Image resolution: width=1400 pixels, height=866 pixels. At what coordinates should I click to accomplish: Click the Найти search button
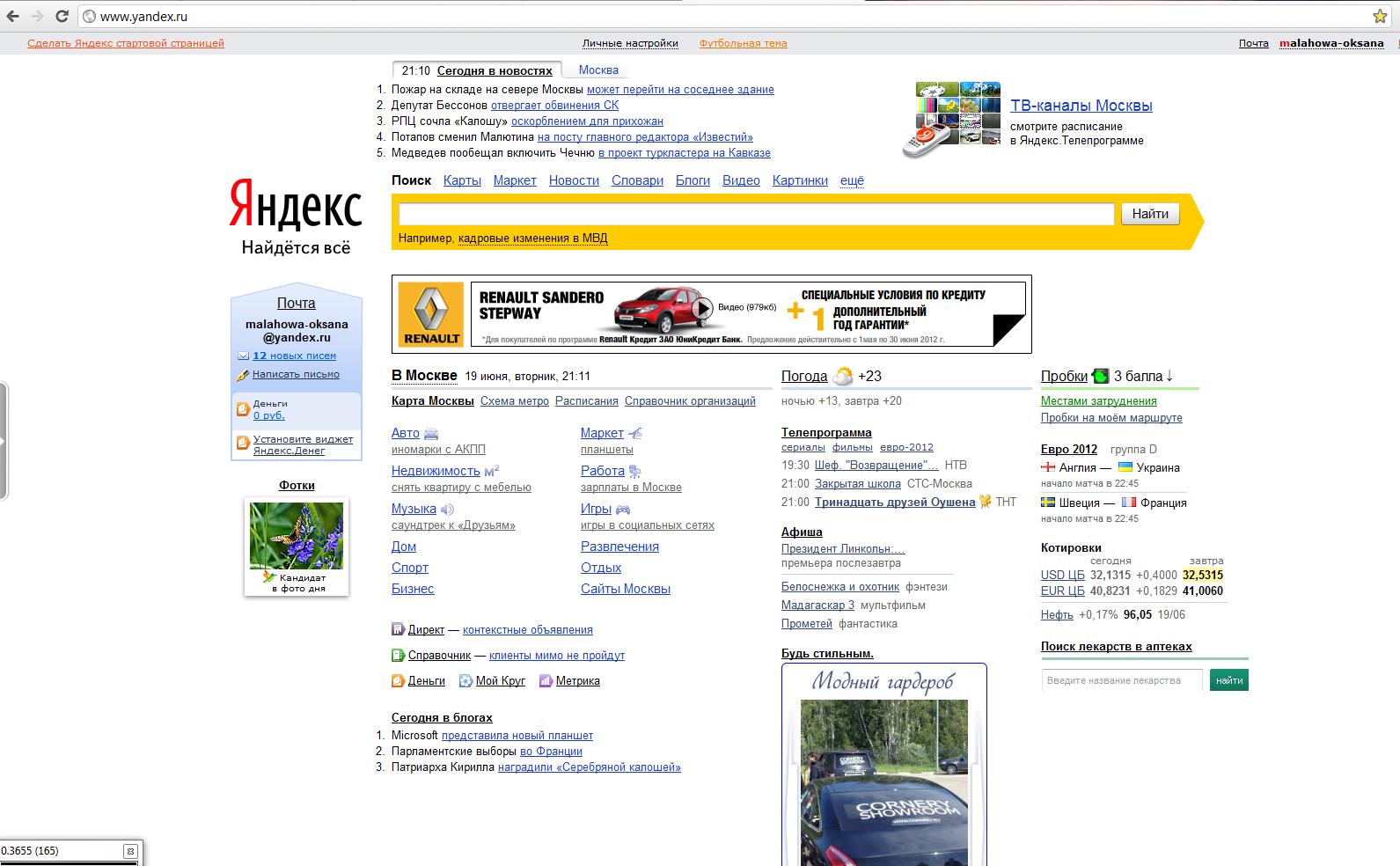pos(1150,214)
